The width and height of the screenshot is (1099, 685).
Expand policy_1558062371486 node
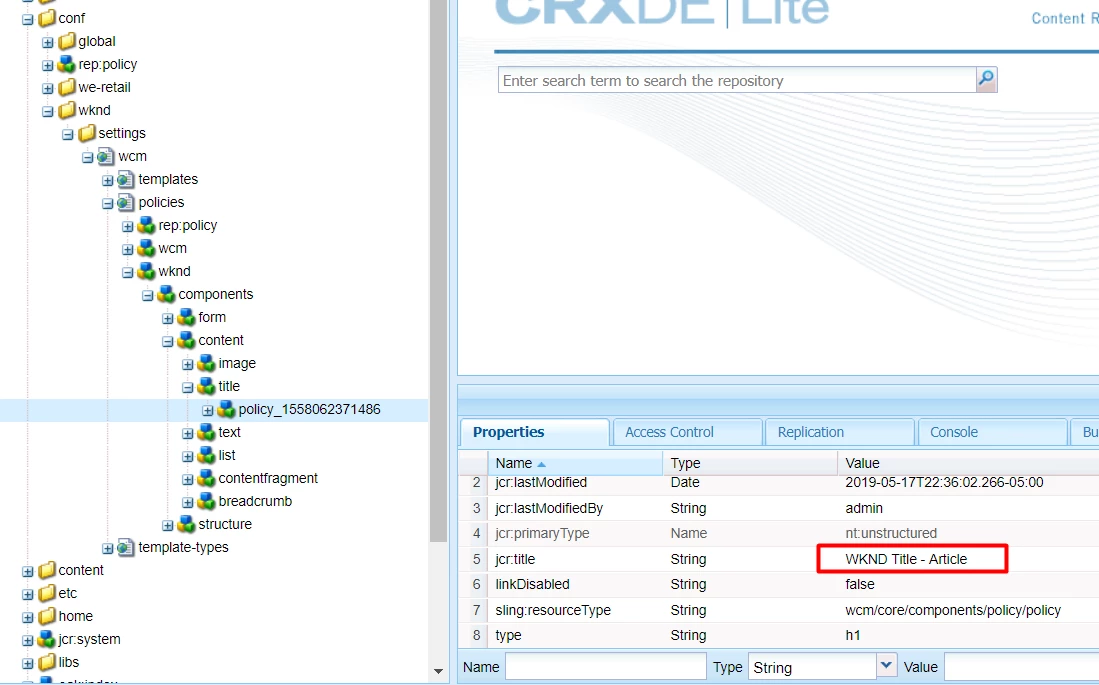coord(207,410)
